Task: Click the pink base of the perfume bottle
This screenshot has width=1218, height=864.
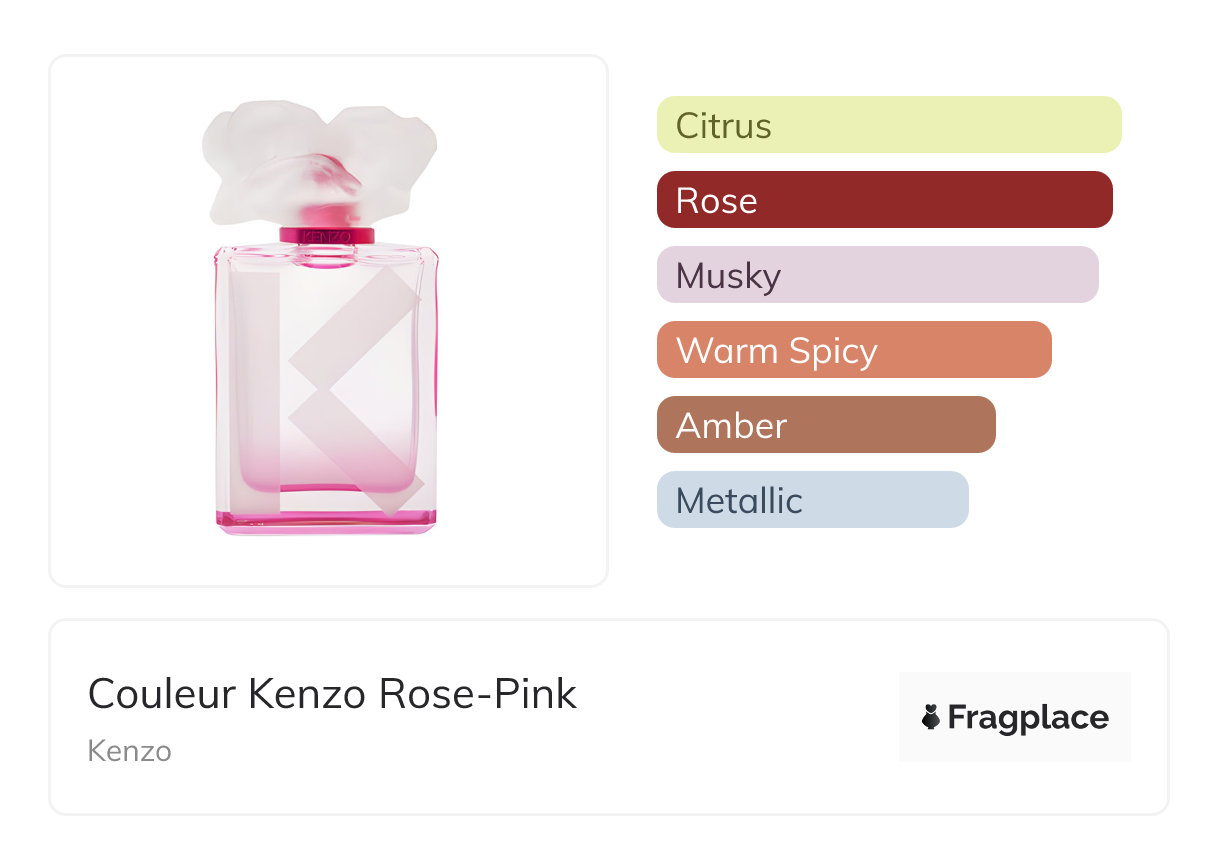Action: tap(327, 520)
